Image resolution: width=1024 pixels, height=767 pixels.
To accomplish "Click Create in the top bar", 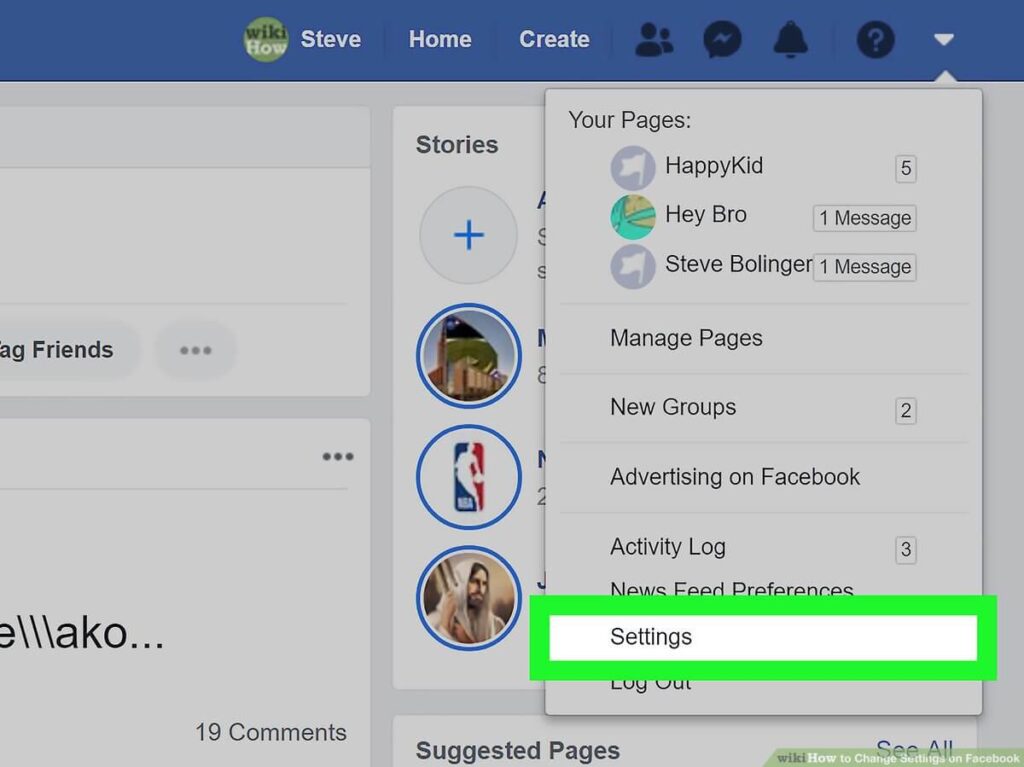I will tap(554, 40).
